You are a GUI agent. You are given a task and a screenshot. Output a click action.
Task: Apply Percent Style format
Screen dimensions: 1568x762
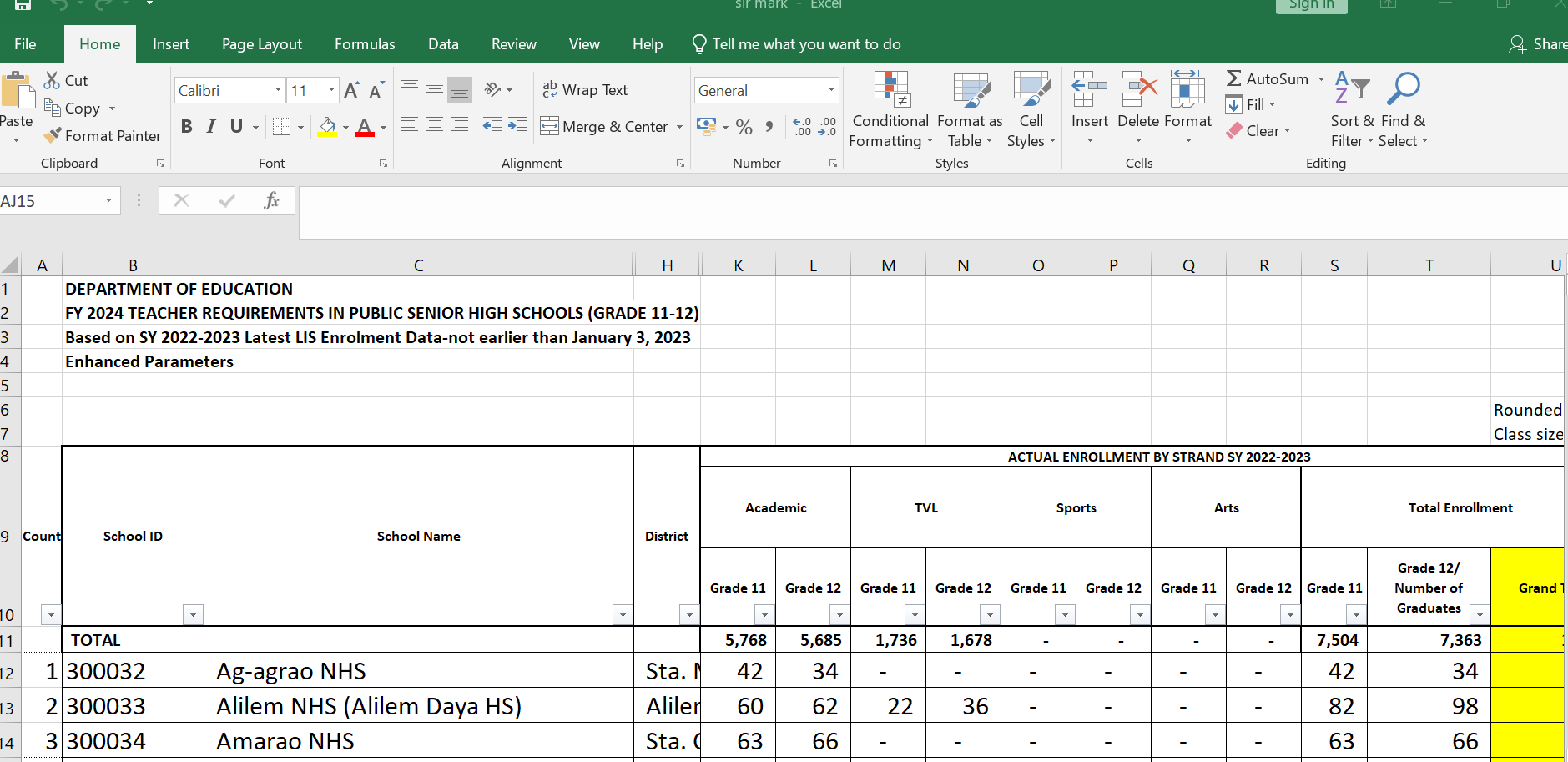tap(744, 127)
